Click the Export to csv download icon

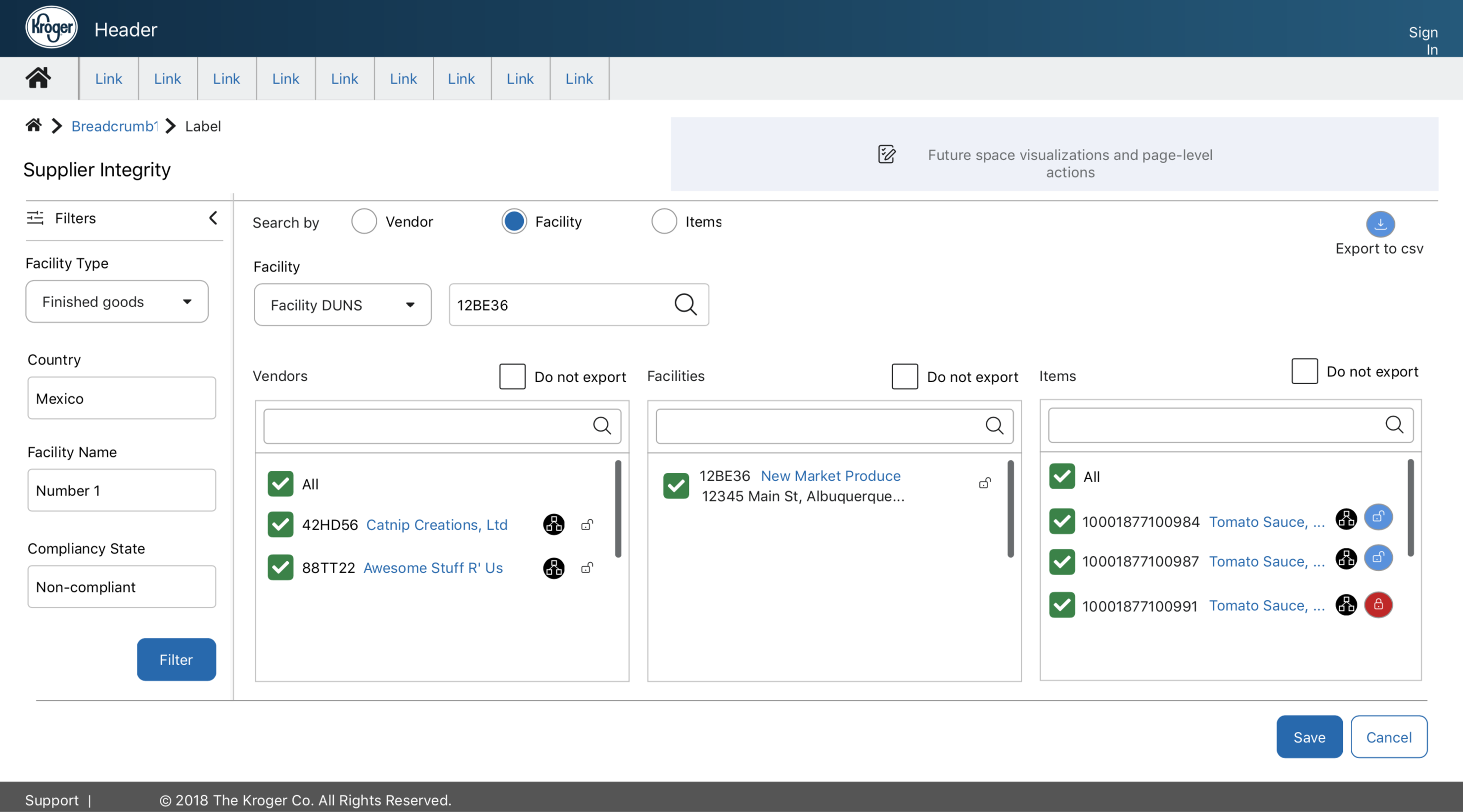pyautogui.click(x=1379, y=224)
